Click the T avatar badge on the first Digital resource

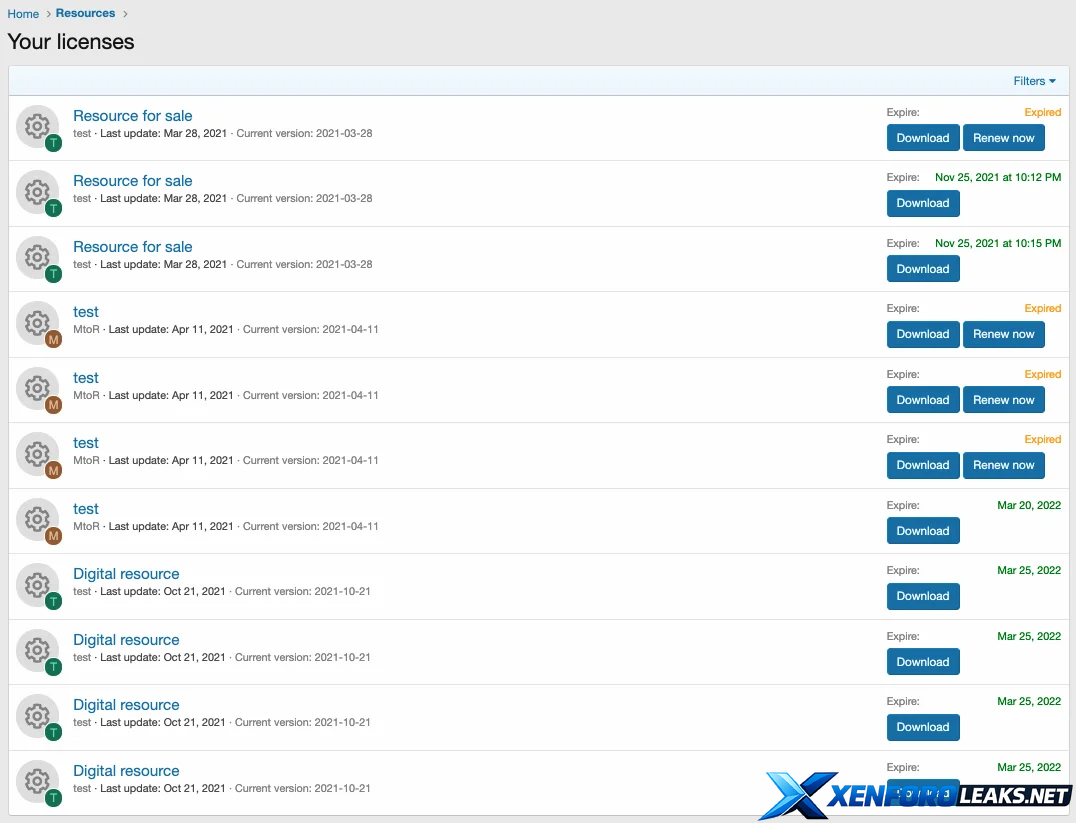coord(53,601)
